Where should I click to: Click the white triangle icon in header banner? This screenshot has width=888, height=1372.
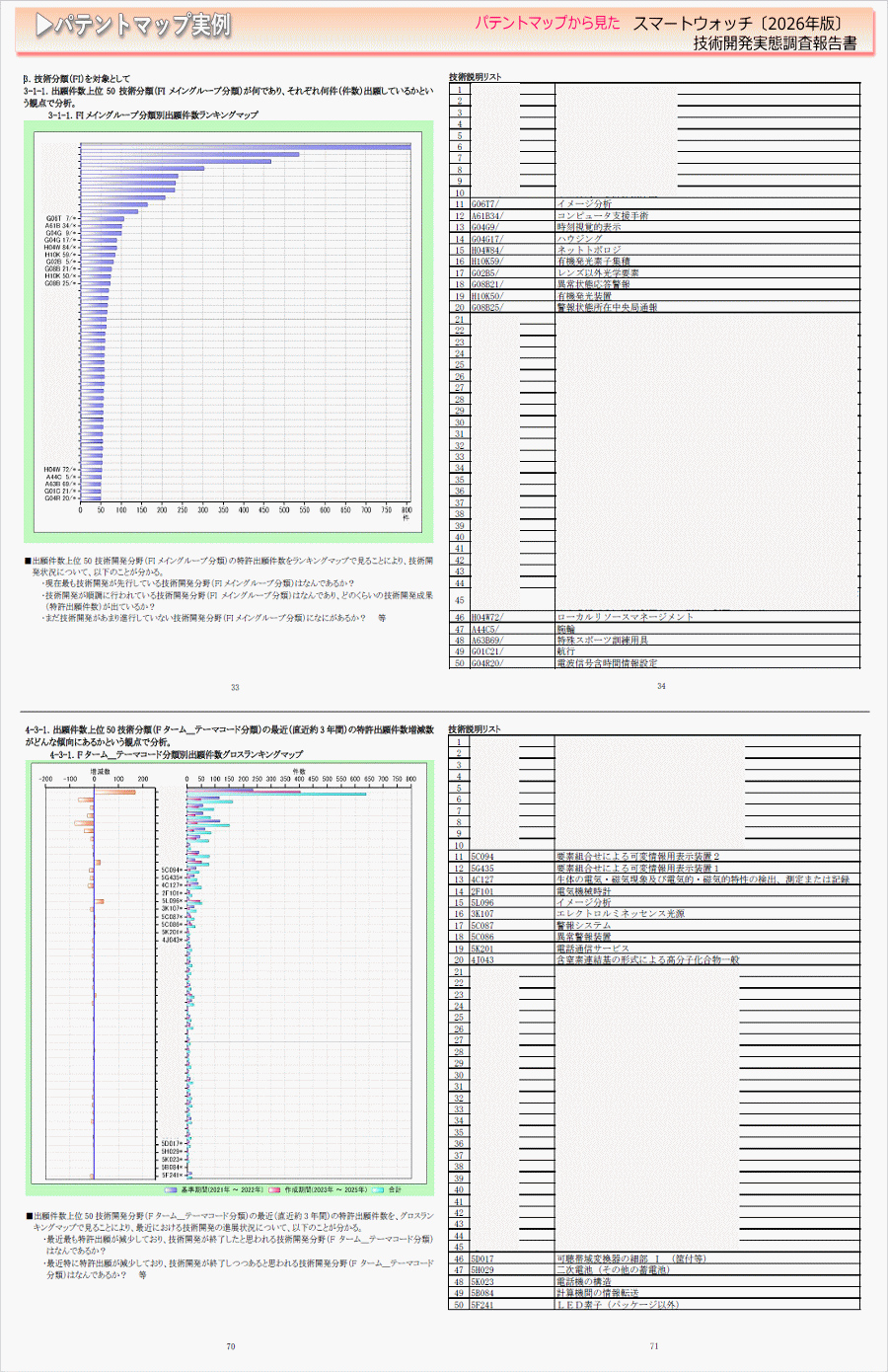tap(43, 26)
